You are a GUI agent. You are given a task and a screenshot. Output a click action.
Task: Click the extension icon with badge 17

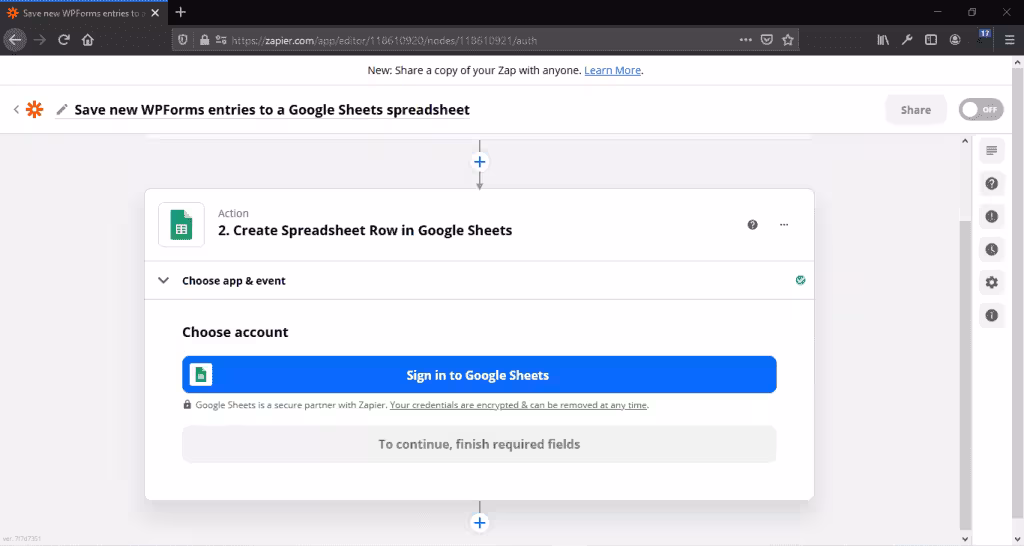coord(984,37)
